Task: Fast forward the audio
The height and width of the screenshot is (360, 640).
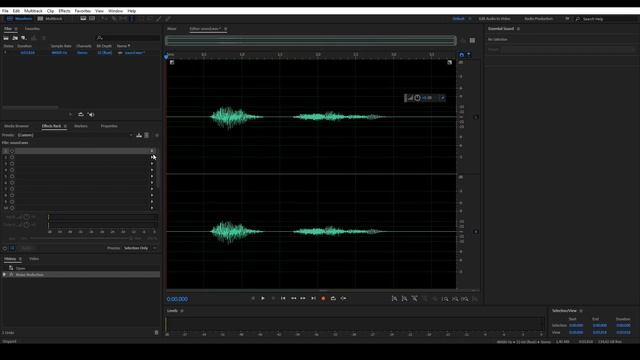Action: coord(303,298)
